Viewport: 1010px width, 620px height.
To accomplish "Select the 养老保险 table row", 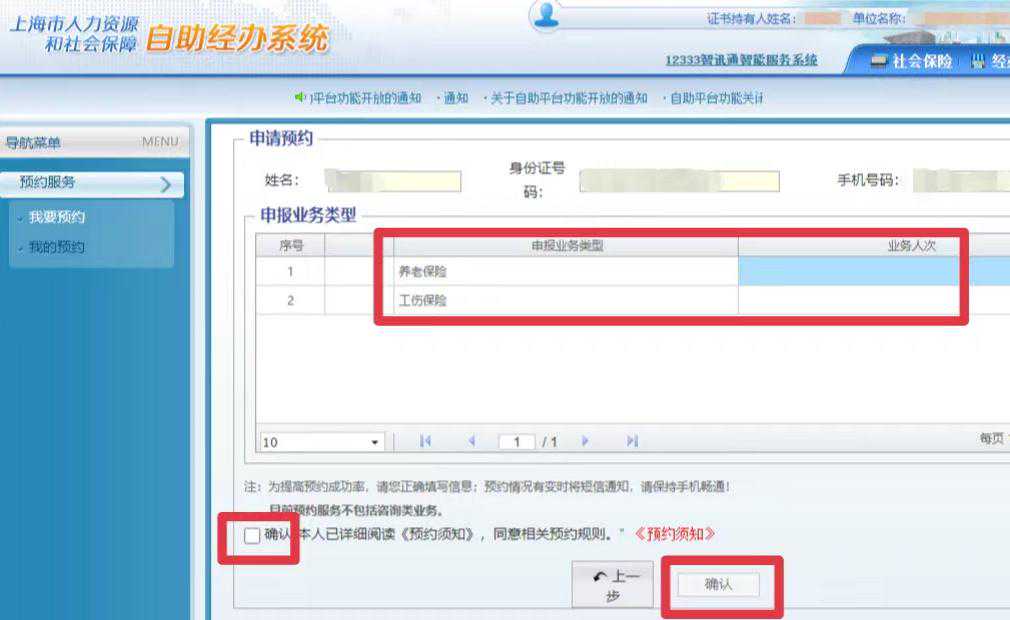I will point(633,271).
